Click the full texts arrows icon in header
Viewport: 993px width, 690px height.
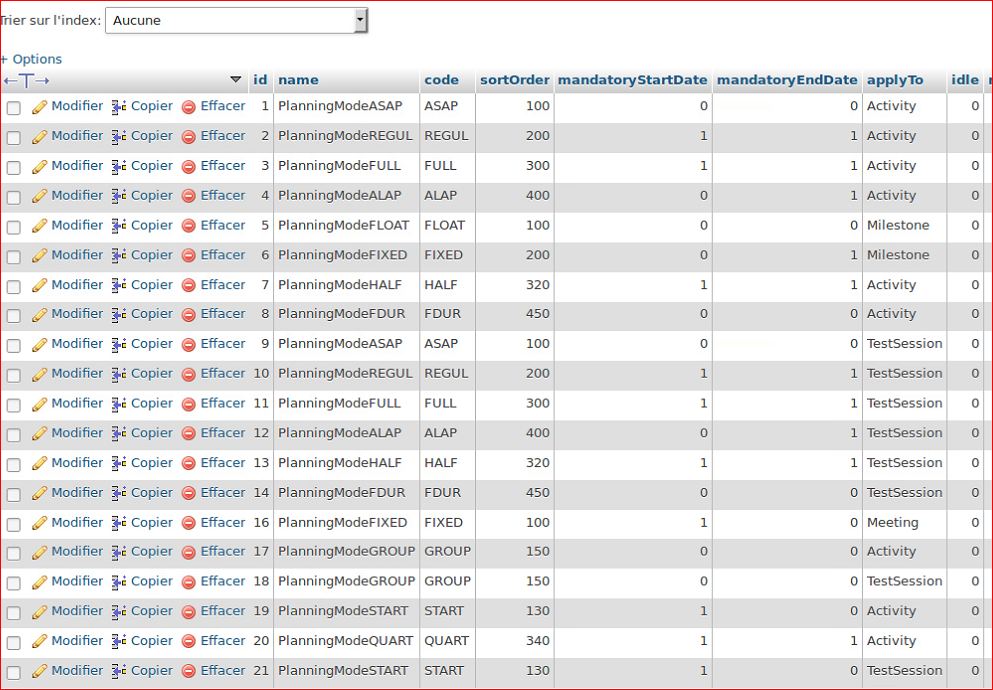coord(26,80)
